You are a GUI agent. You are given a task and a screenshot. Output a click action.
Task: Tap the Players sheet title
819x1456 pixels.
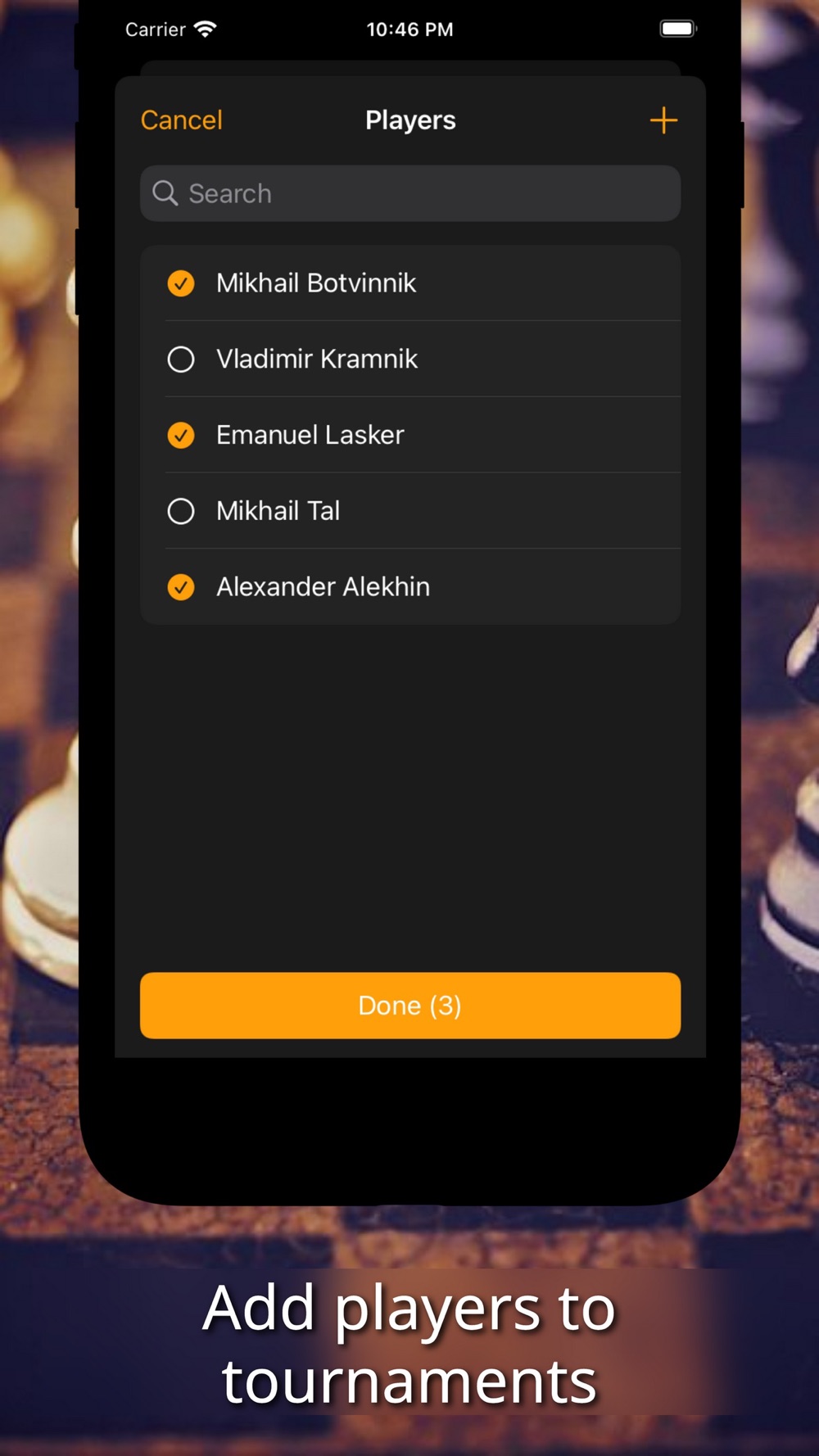[x=410, y=120]
